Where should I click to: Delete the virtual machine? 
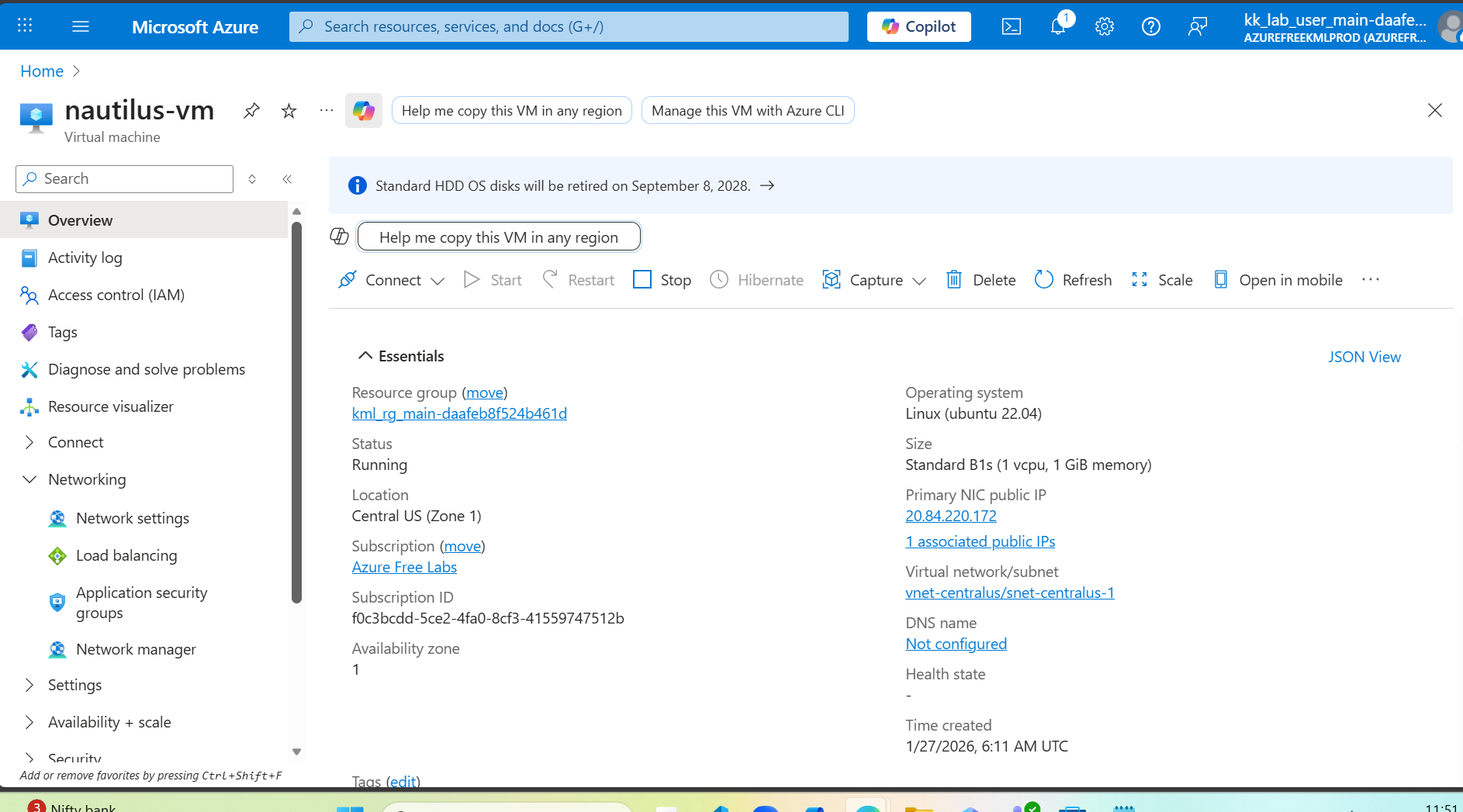click(x=981, y=280)
